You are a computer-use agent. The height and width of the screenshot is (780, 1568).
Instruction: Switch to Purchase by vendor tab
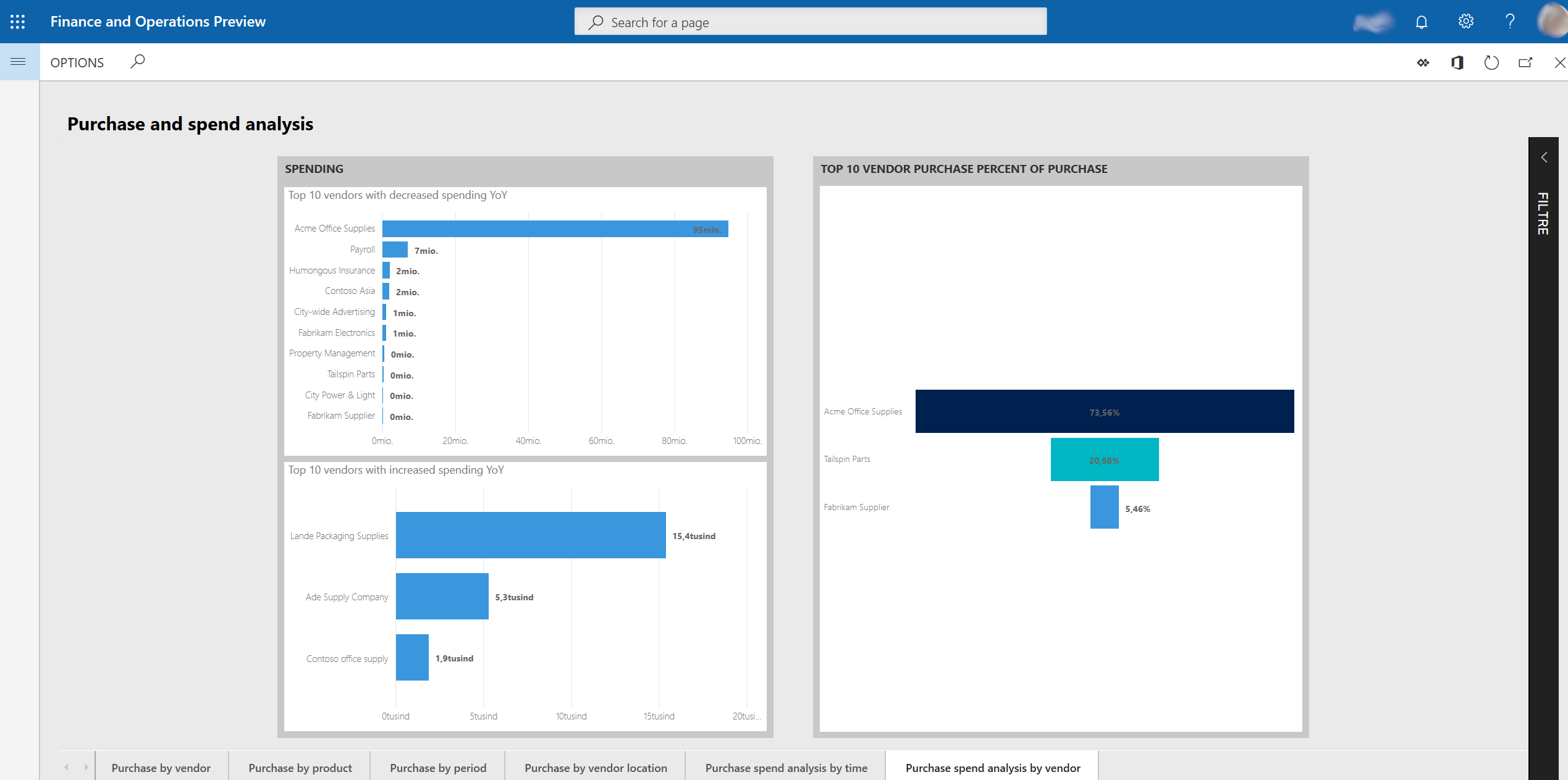[x=160, y=767]
